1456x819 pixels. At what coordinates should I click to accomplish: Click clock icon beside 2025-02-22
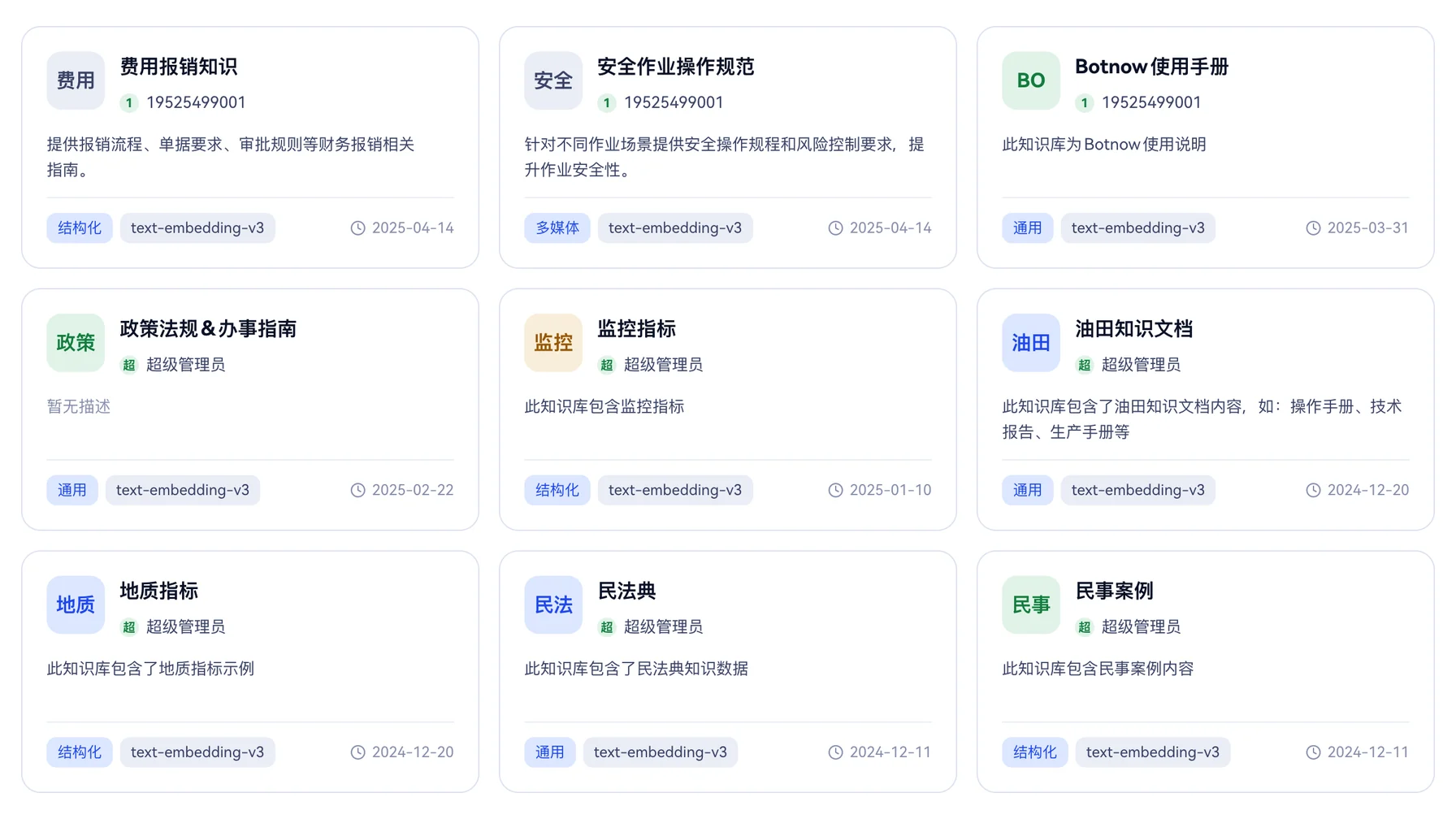(x=357, y=490)
